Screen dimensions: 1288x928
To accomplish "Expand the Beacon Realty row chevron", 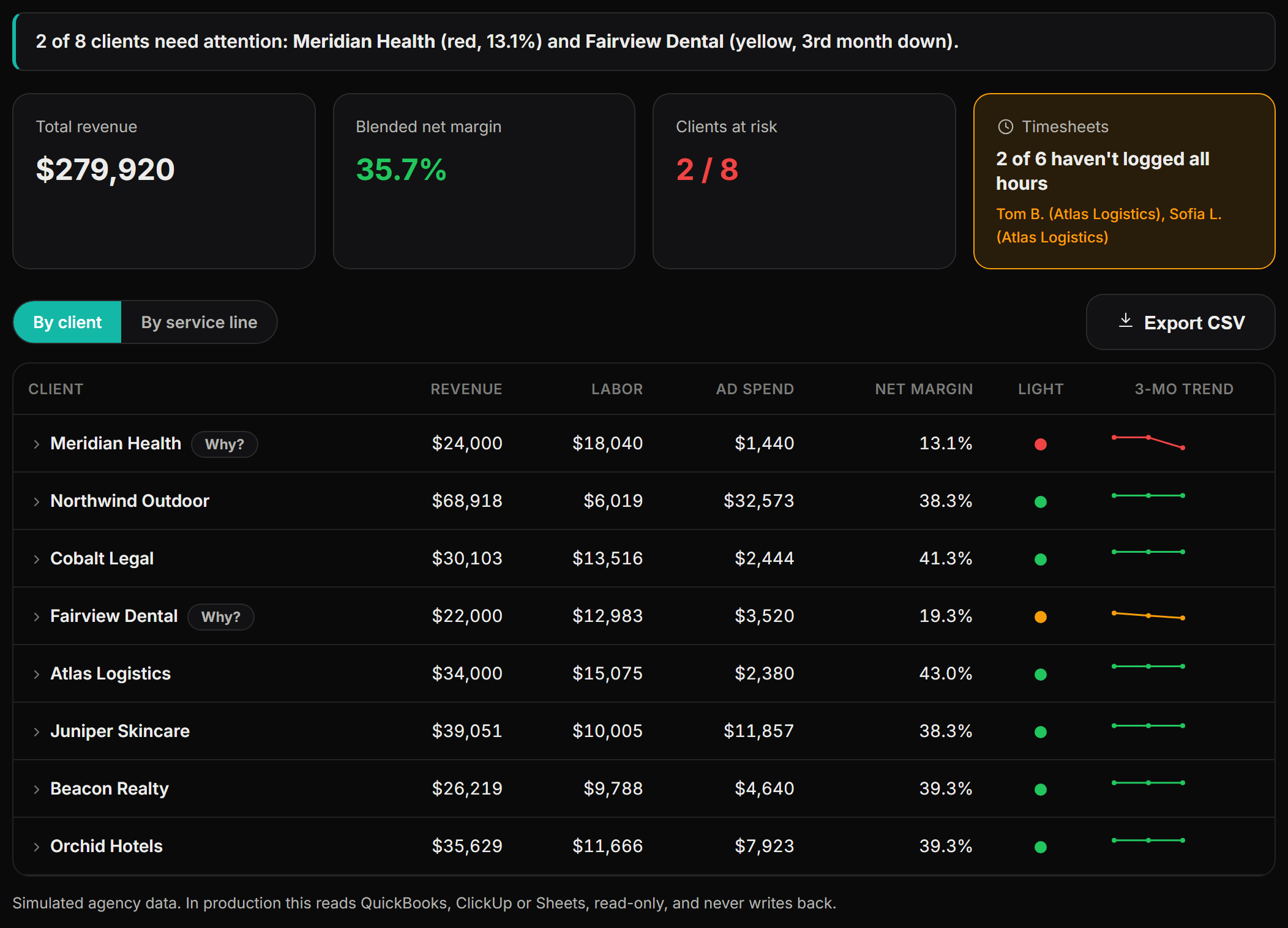I will point(37,789).
